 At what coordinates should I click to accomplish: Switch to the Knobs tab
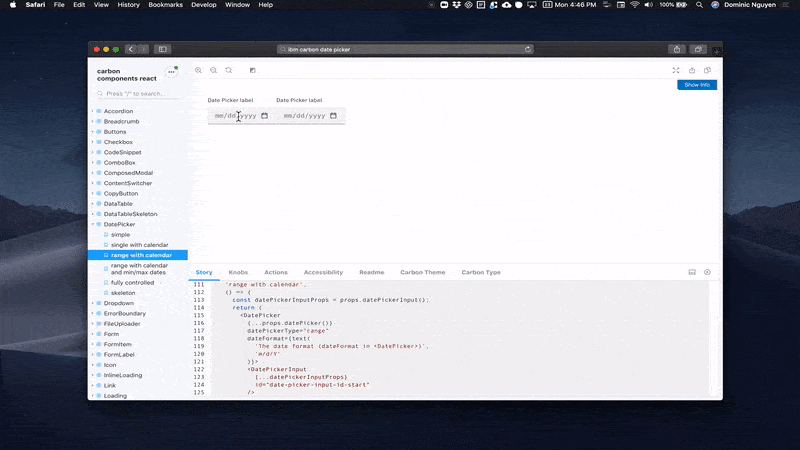tap(238, 272)
